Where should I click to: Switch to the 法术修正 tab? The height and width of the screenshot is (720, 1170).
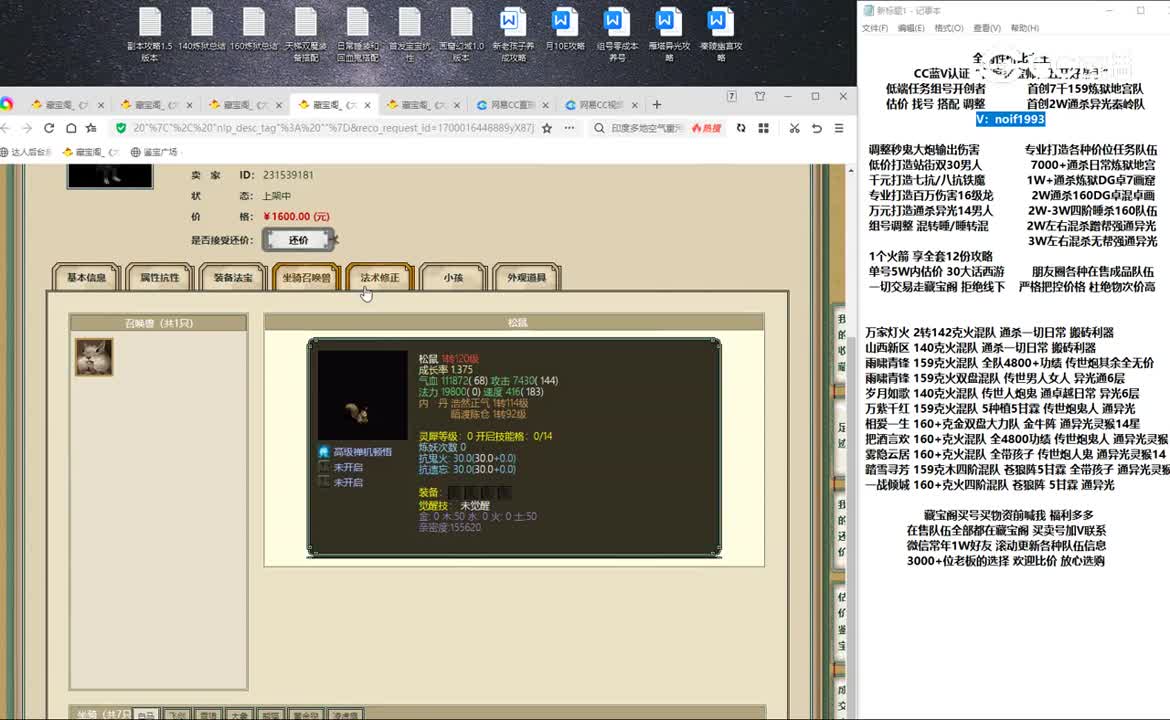click(380, 277)
